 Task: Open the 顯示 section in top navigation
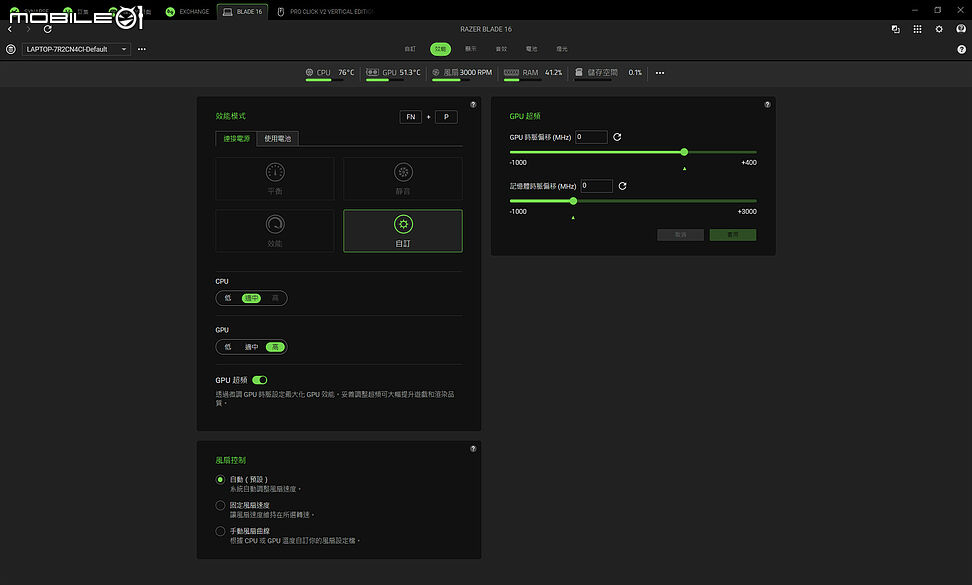(471, 49)
